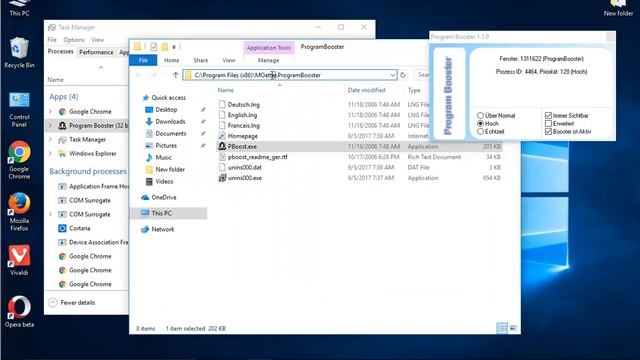Image resolution: width=640 pixels, height=360 pixels.
Task: Click the Up arrow in Explorer
Action: 176,75
